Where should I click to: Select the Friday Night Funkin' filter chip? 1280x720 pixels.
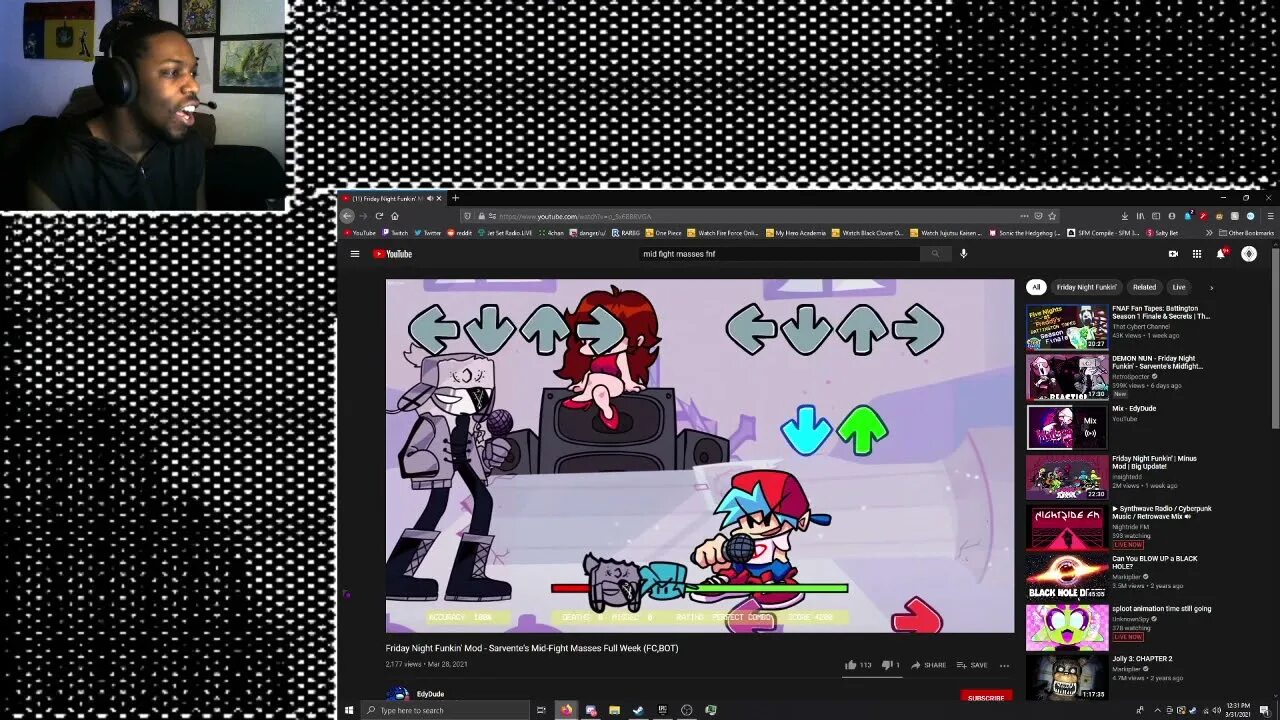pyautogui.click(x=1086, y=287)
